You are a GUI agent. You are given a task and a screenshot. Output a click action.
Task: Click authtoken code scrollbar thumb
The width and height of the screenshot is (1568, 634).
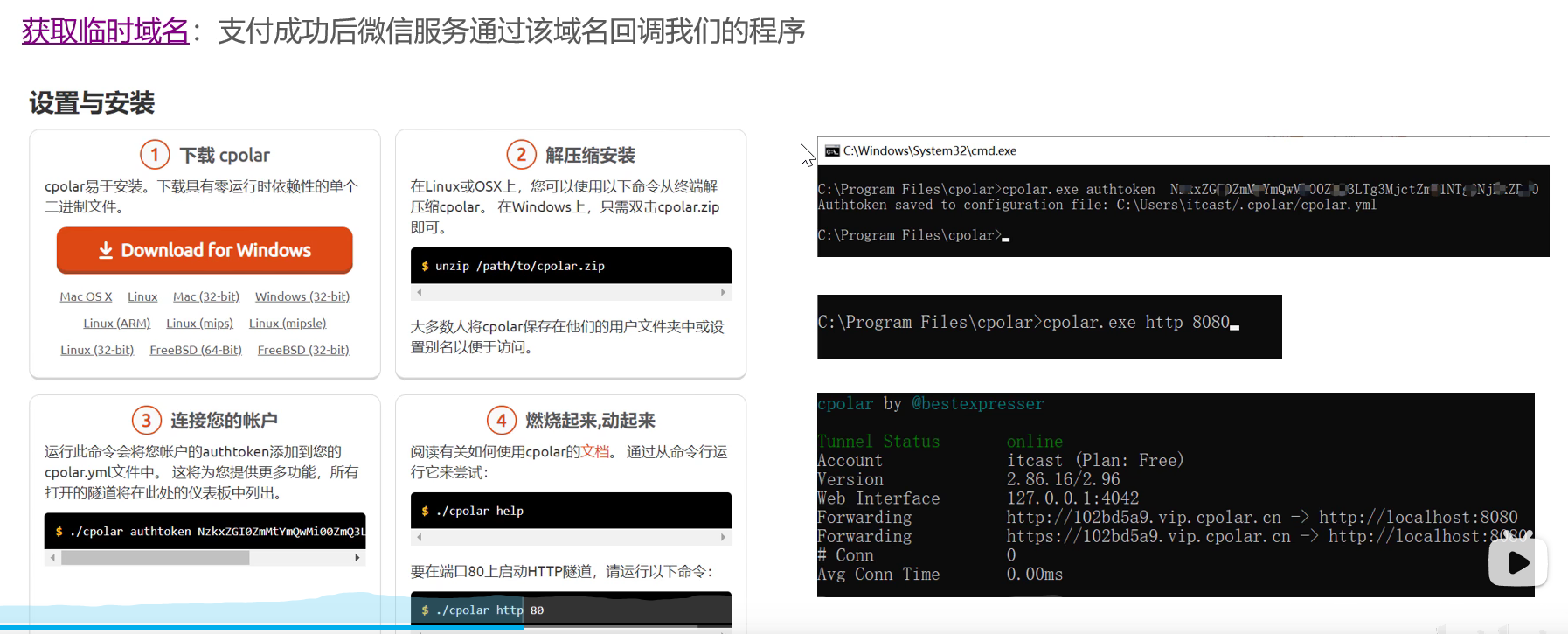pos(155,558)
